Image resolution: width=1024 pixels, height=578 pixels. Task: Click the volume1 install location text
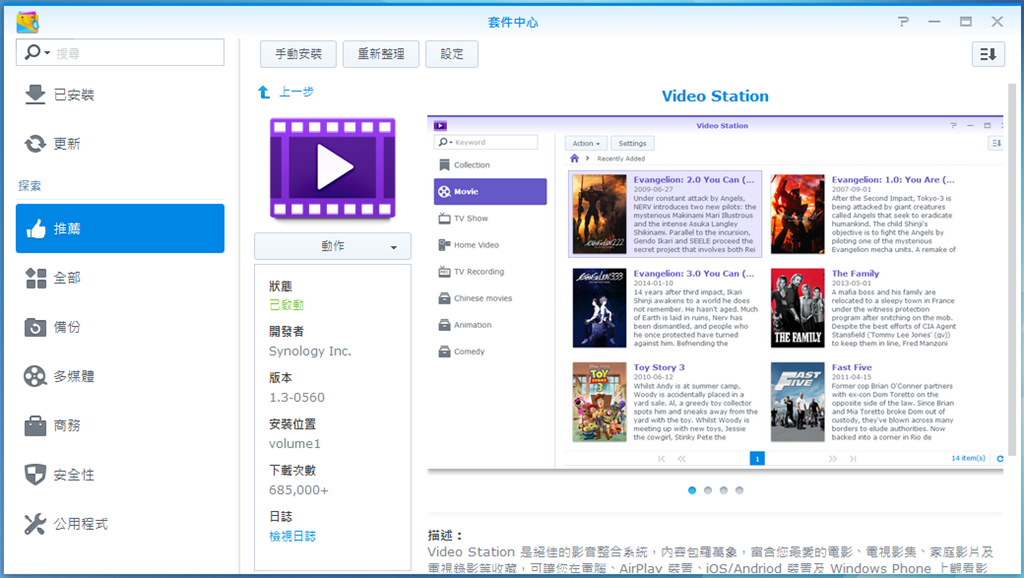tap(295, 444)
